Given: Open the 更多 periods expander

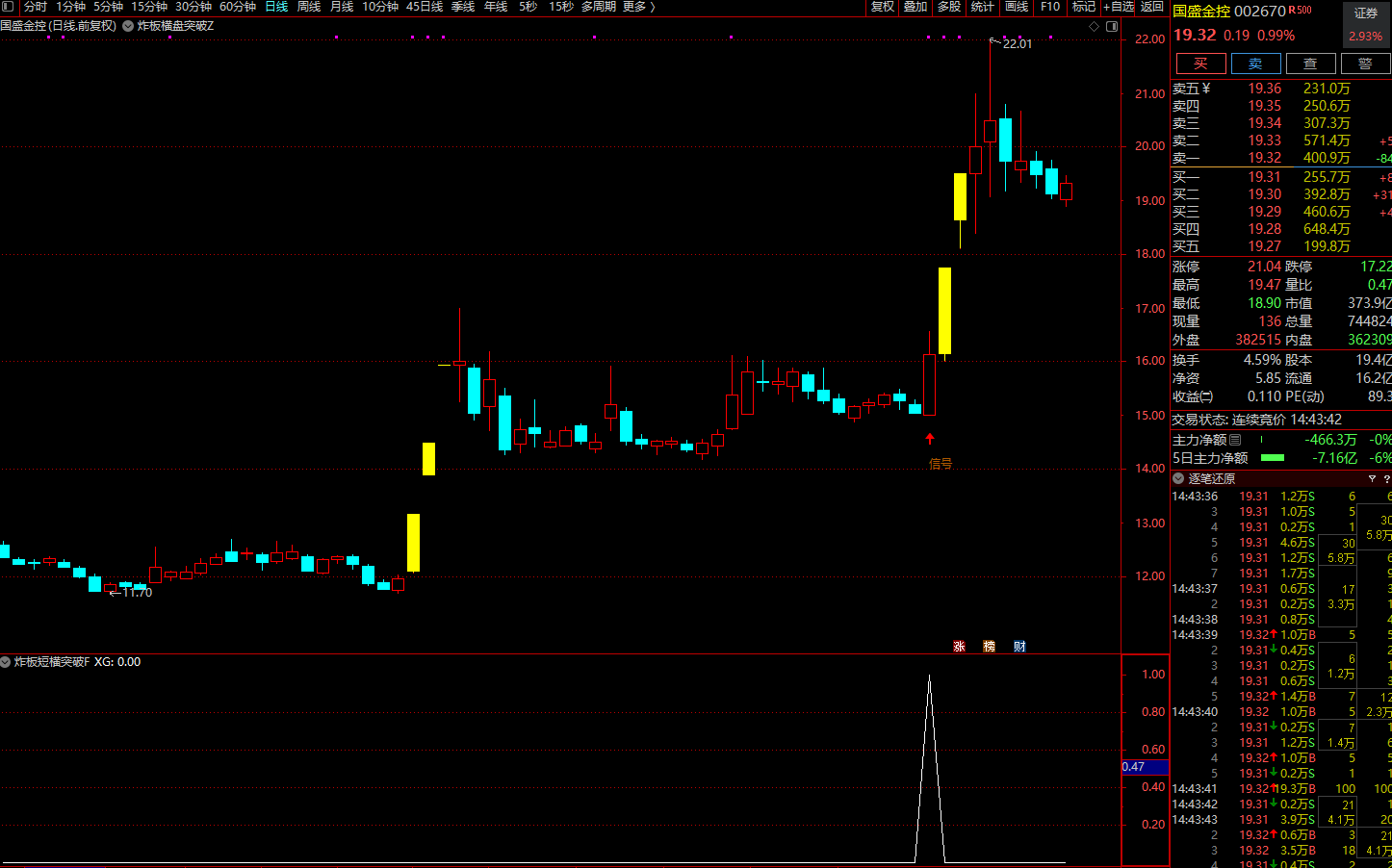Looking at the screenshot, I should [x=639, y=7].
